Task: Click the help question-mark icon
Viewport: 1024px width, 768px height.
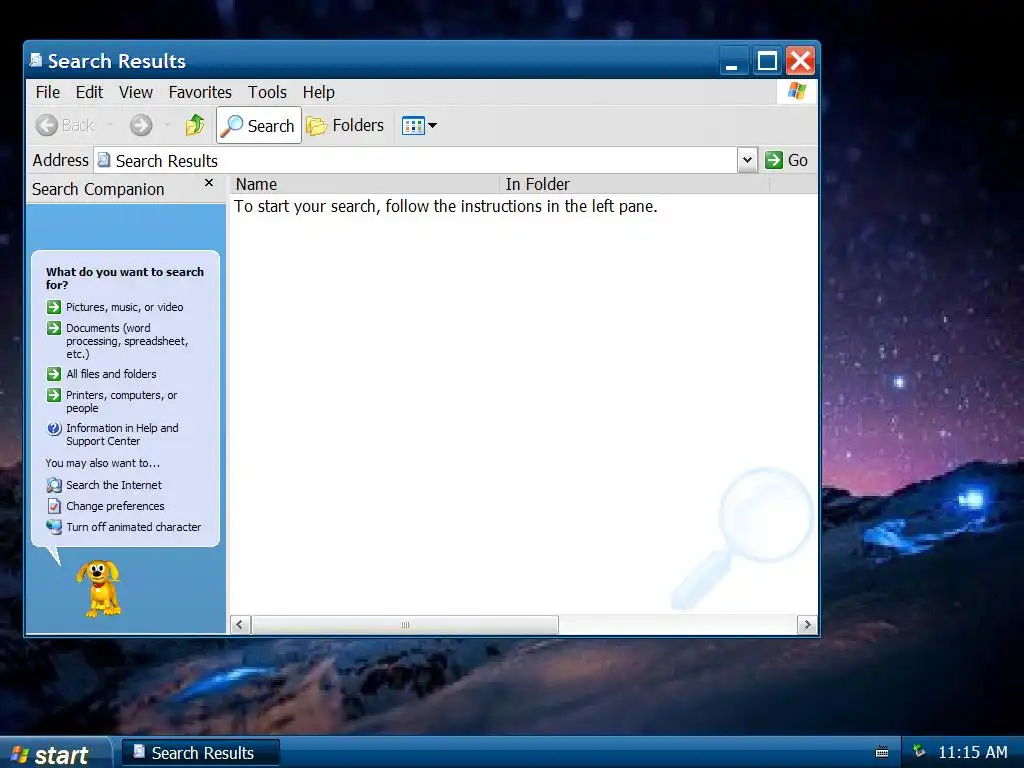Action: point(54,428)
